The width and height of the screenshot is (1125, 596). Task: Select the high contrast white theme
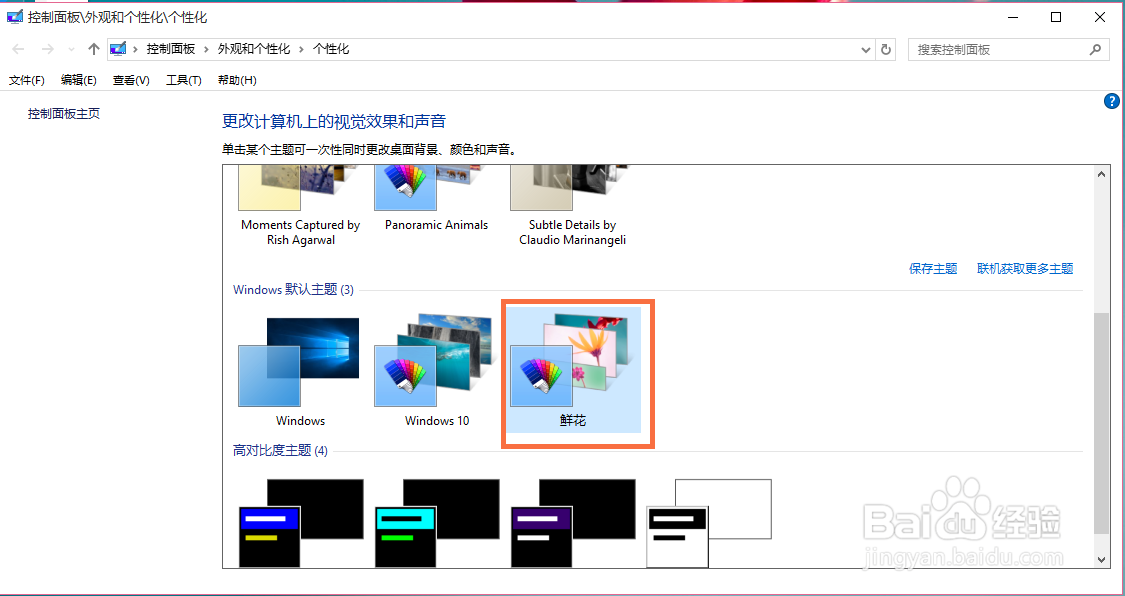[709, 522]
